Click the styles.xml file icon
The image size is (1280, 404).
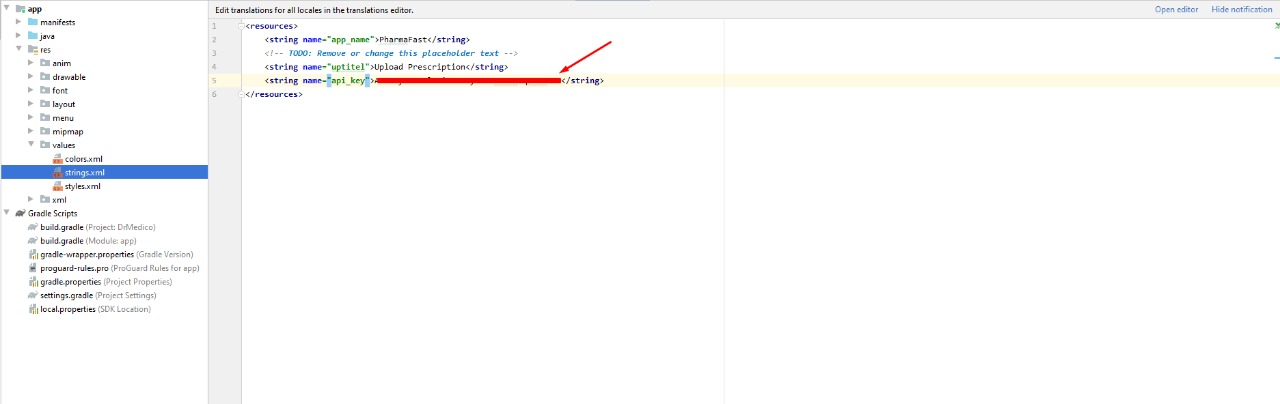57,187
